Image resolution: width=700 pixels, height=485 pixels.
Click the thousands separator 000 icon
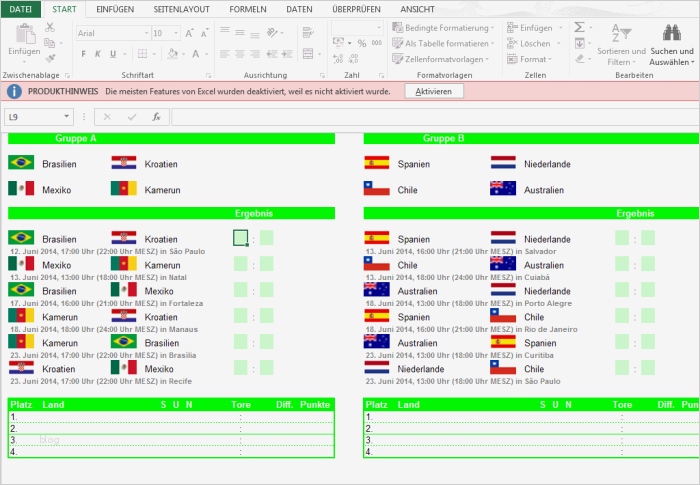click(x=377, y=43)
